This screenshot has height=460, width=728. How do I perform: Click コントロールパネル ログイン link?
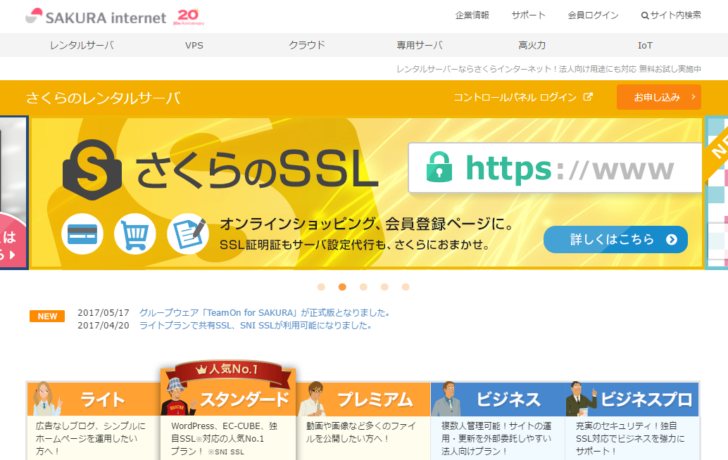[x=523, y=97]
